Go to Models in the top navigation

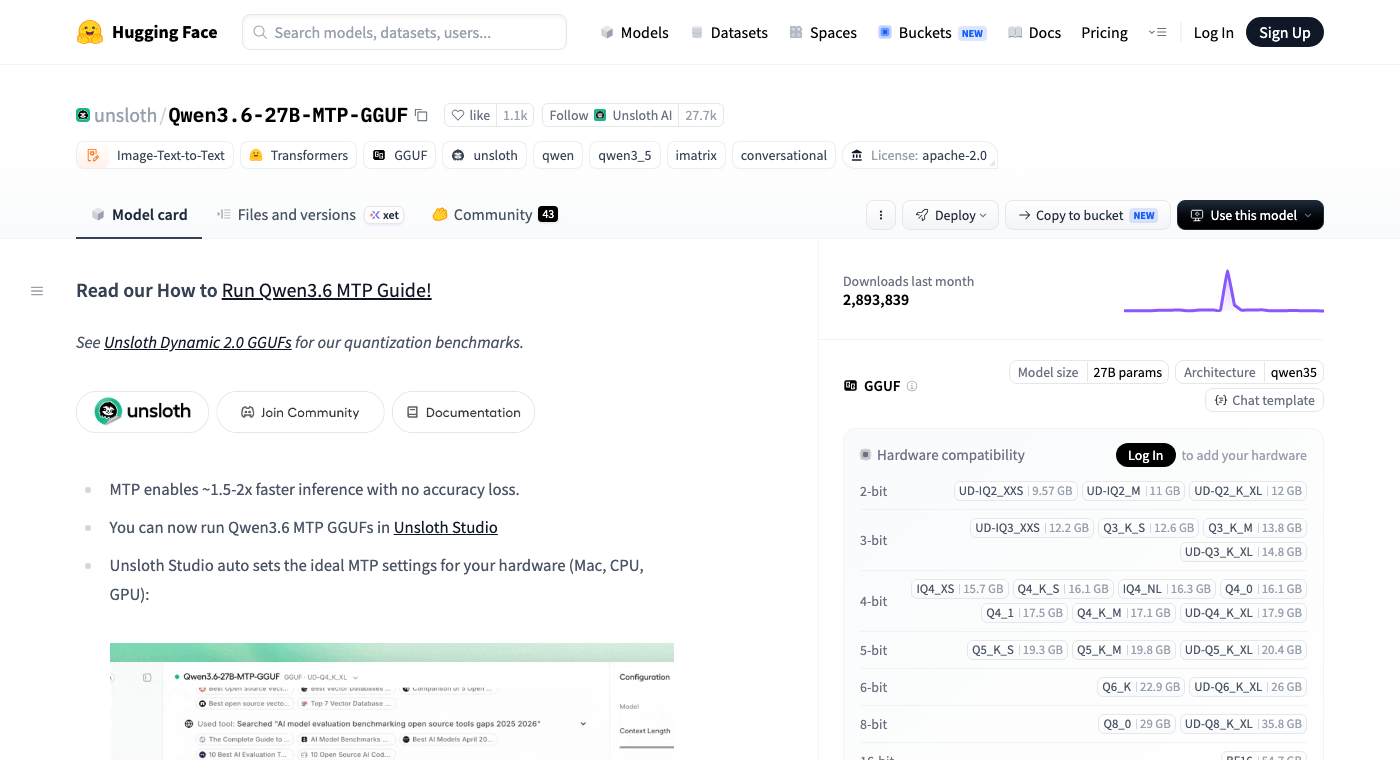coord(634,33)
